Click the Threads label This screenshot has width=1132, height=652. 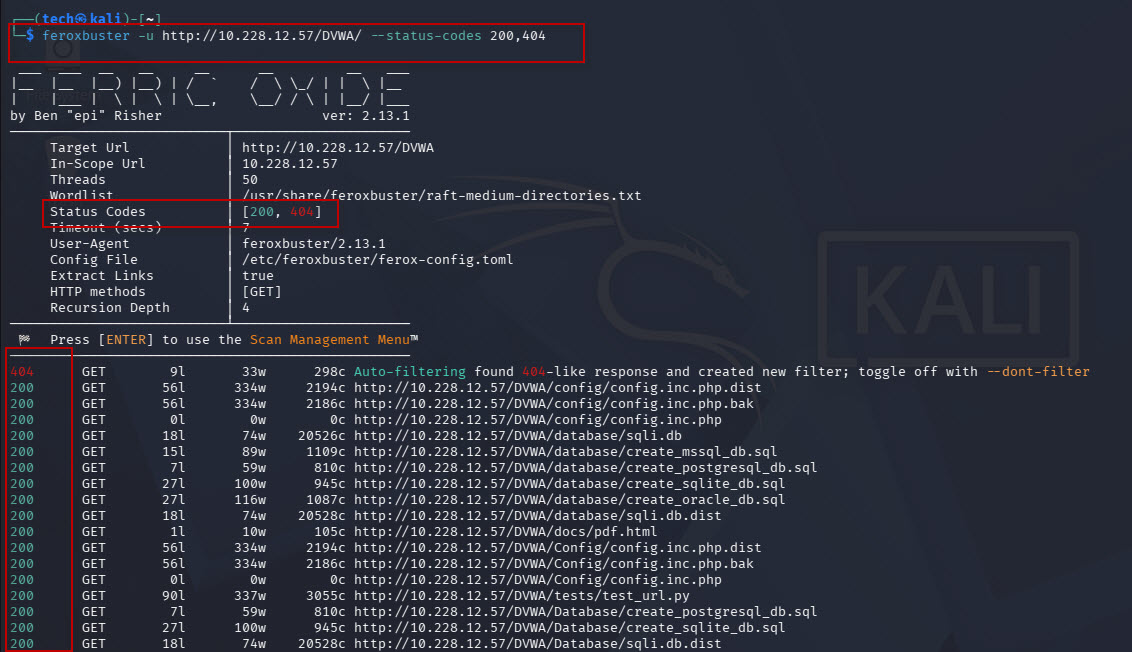[x=77, y=179]
